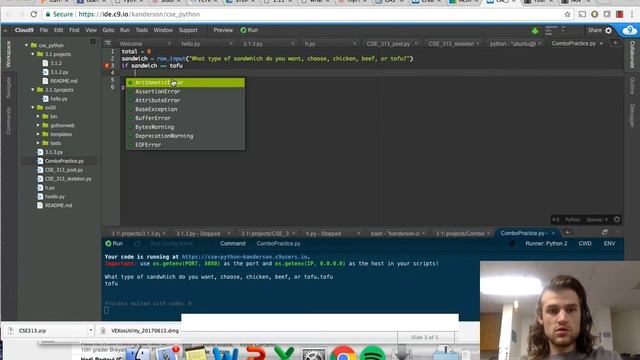Add a new editor tab with plus

pos(615,43)
